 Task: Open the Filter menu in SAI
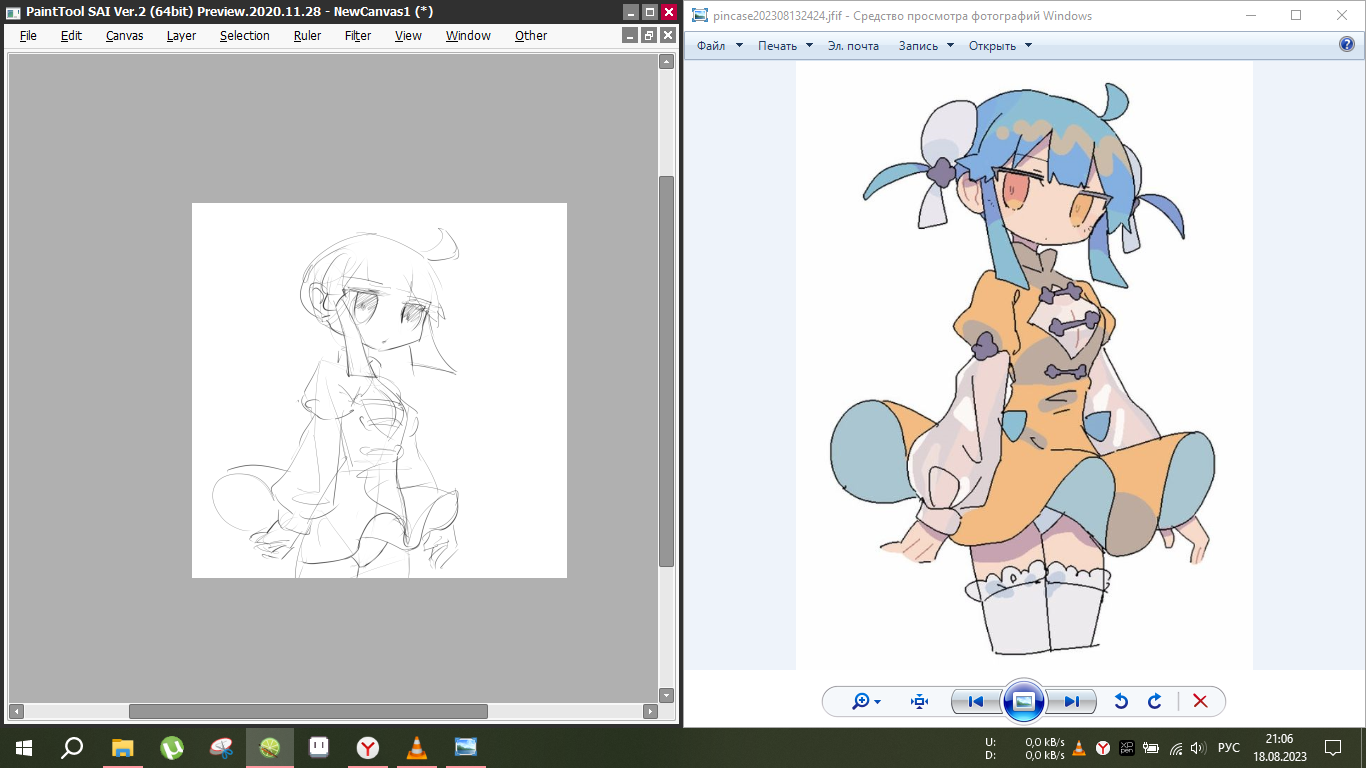[358, 35]
